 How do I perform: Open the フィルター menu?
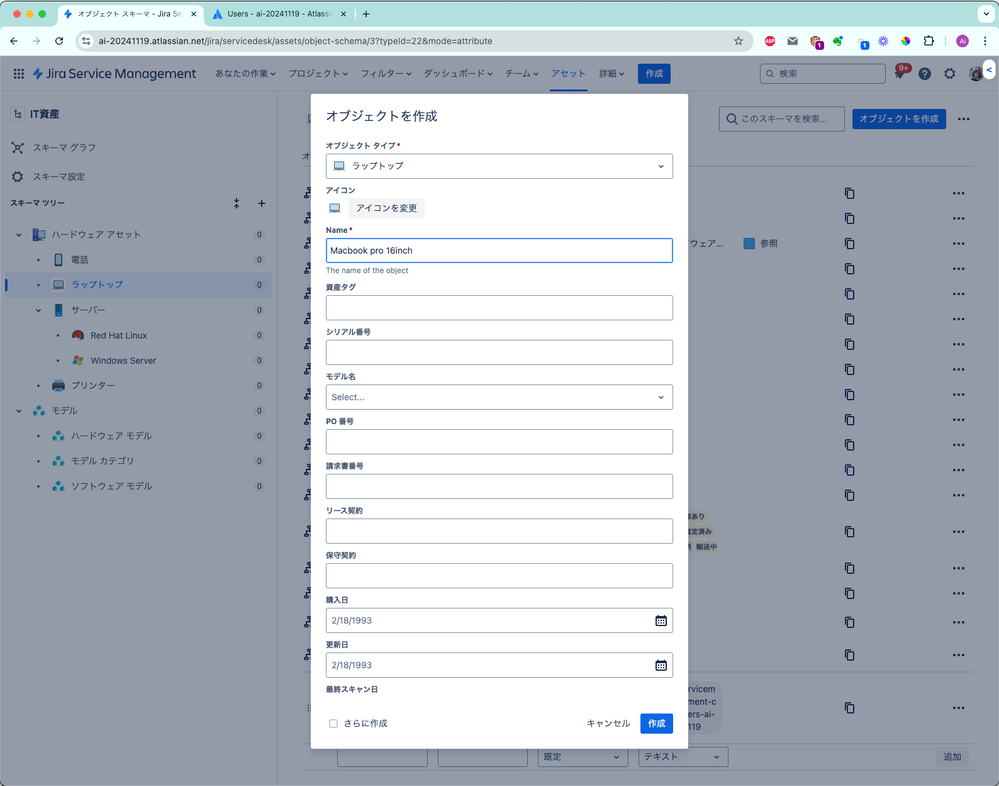pyautogui.click(x=385, y=74)
